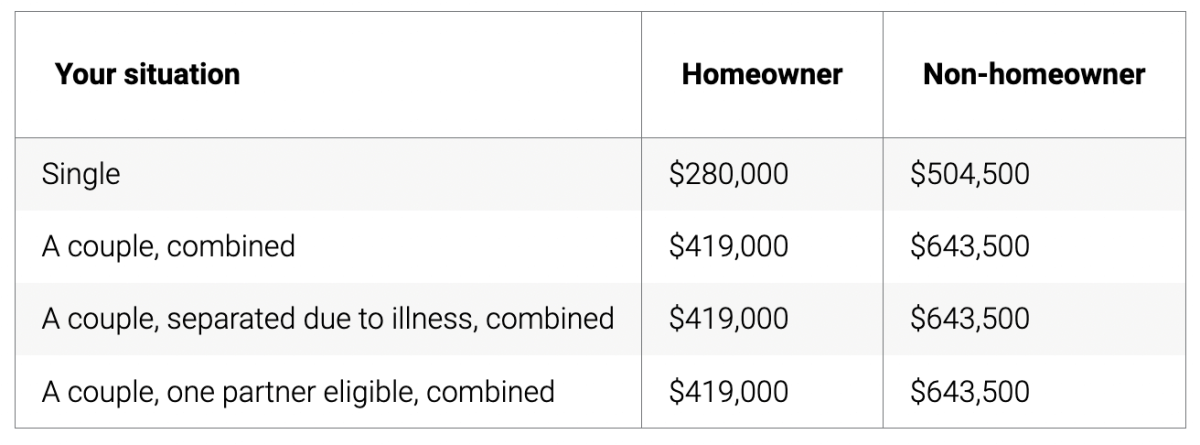Click the 'Your situation' column header
The height and width of the screenshot is (445, 1200).
click(x=147, y=74)
